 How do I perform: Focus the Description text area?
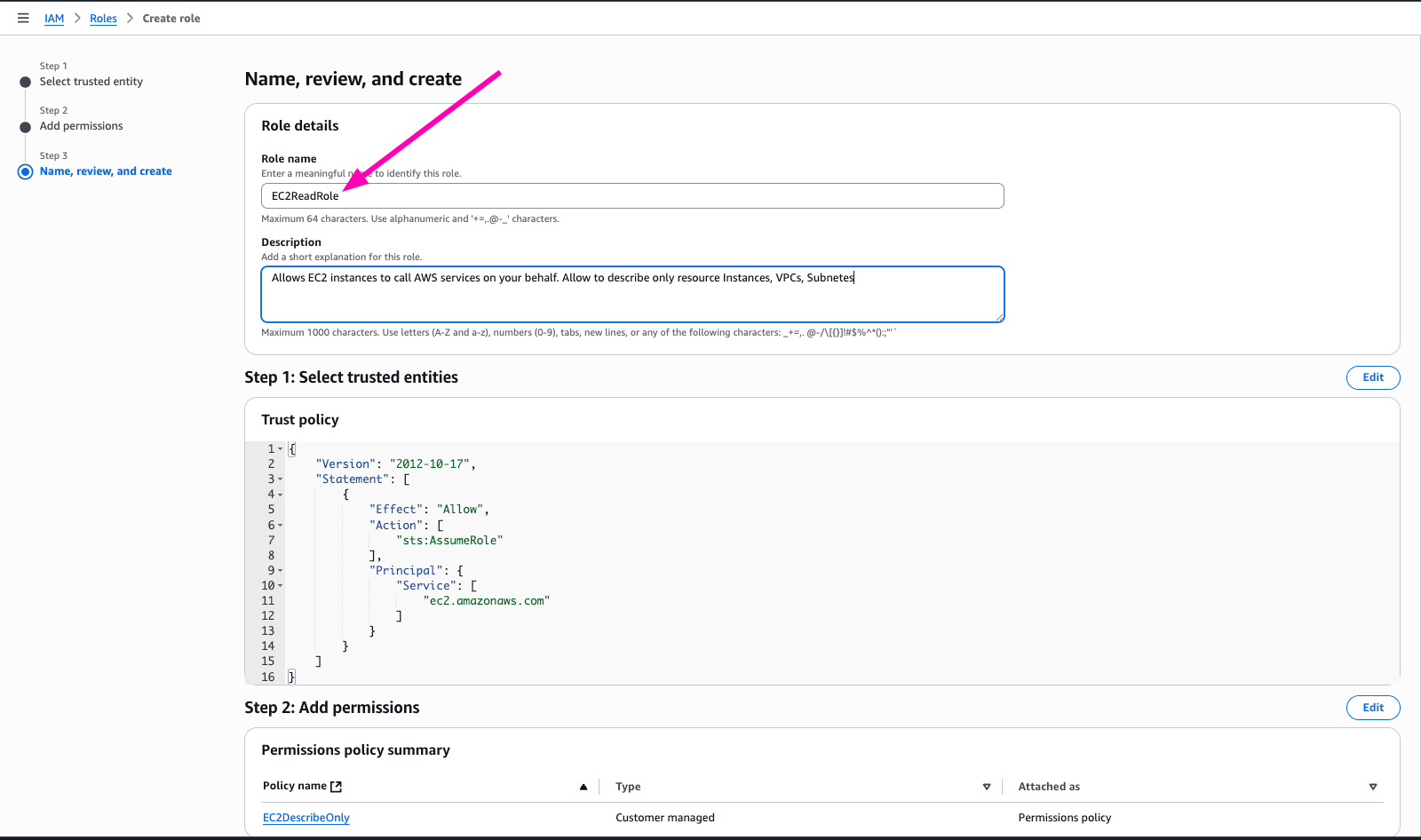pyautogui.click(x=632, y=297)
